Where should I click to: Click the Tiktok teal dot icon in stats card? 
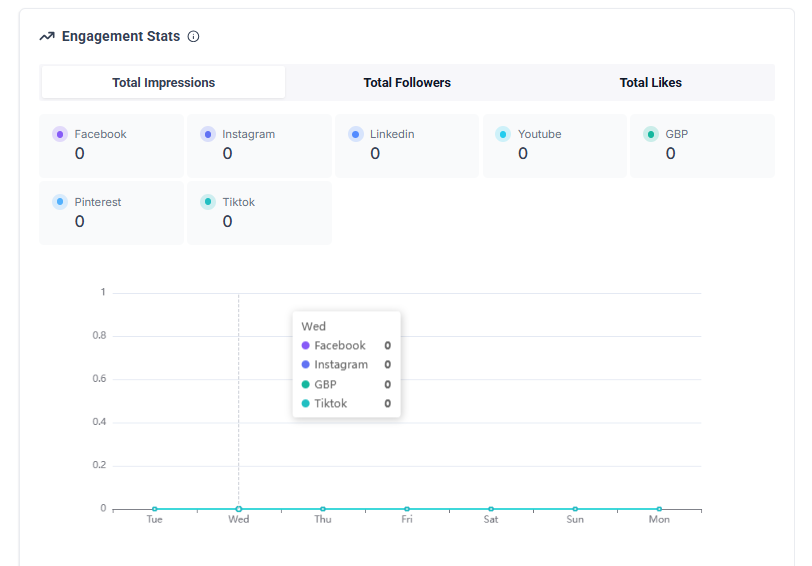(x=208, y=201)
